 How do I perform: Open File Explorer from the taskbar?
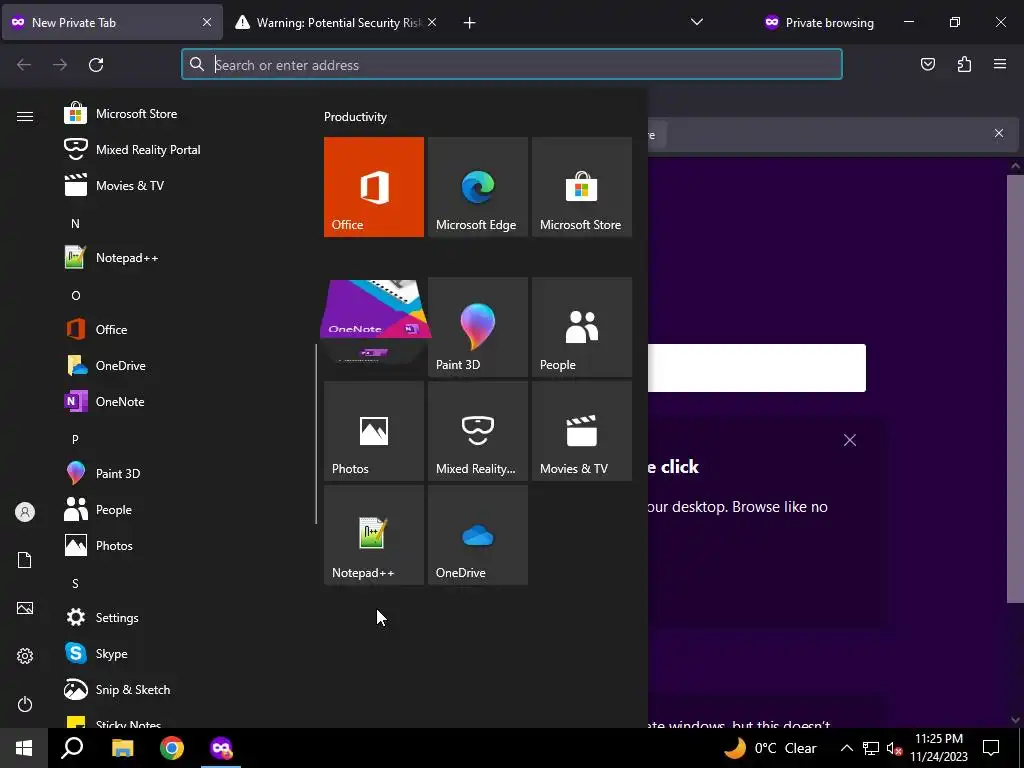pos(122,748)
